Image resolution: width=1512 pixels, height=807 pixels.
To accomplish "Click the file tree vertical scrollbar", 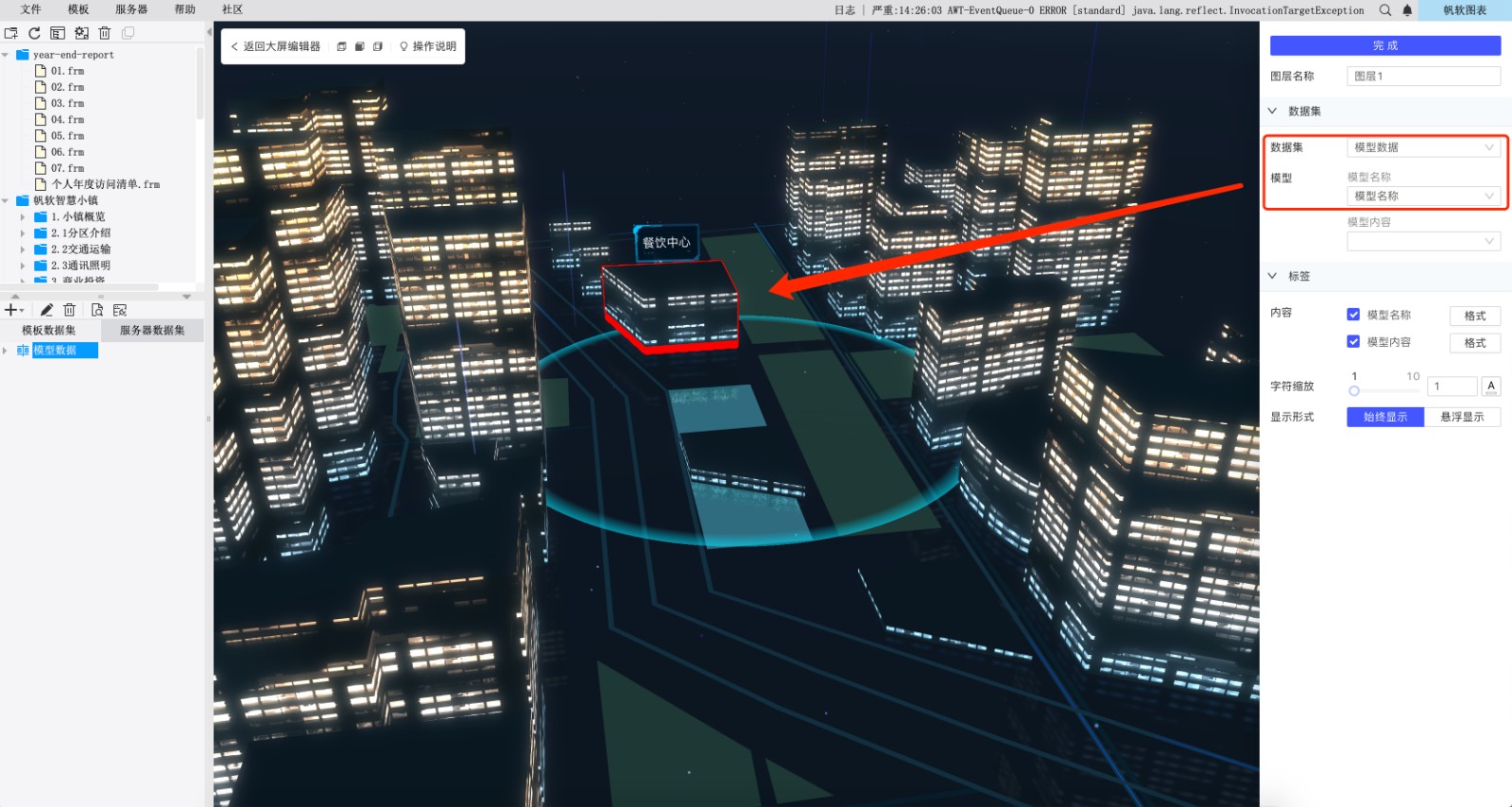I will pos(199,85).
